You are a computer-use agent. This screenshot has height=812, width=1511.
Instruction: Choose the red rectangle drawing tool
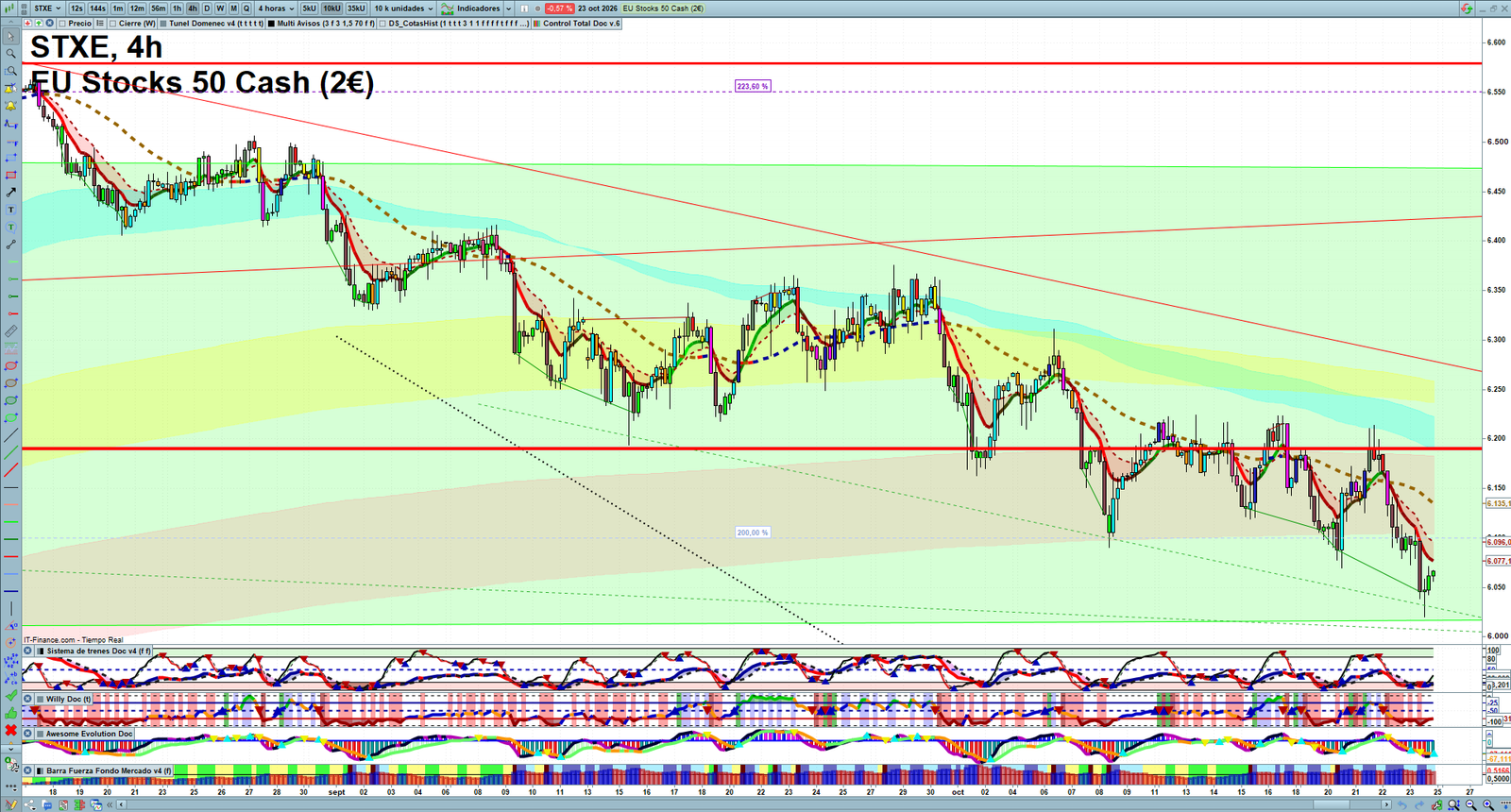click(x=10, y=175)
